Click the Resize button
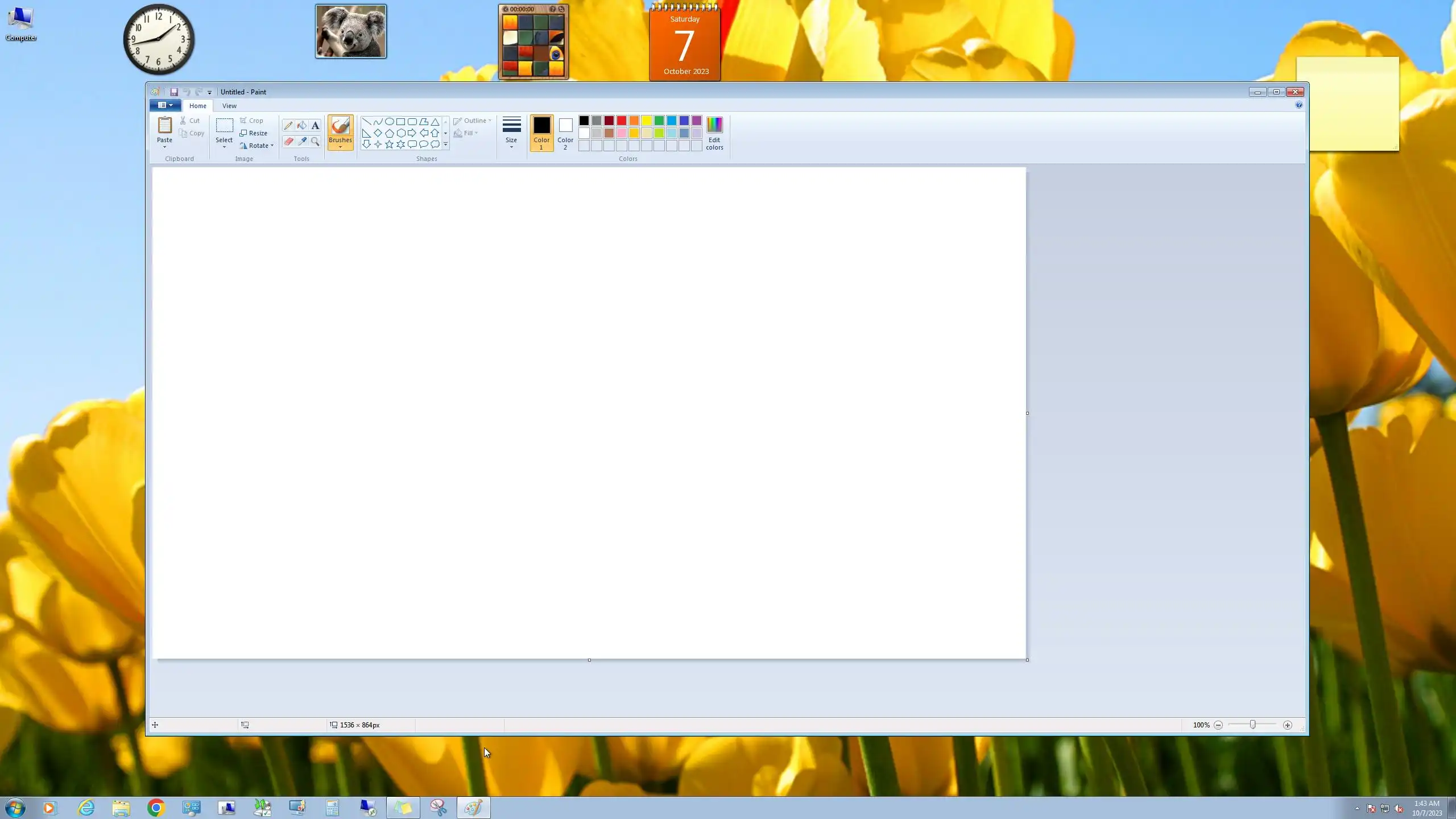The image size is (1456, 819). coord(254,133)
